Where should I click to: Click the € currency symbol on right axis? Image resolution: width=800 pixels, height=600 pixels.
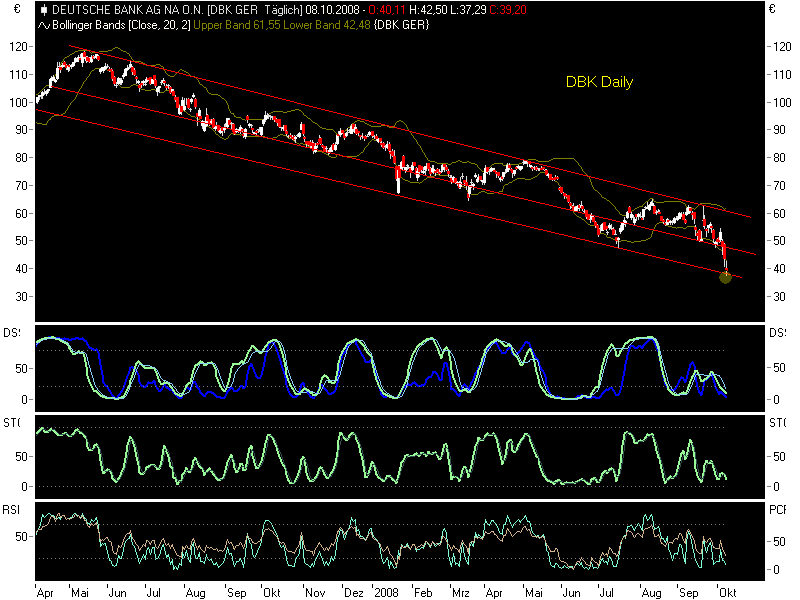click(x=772, y=9)
